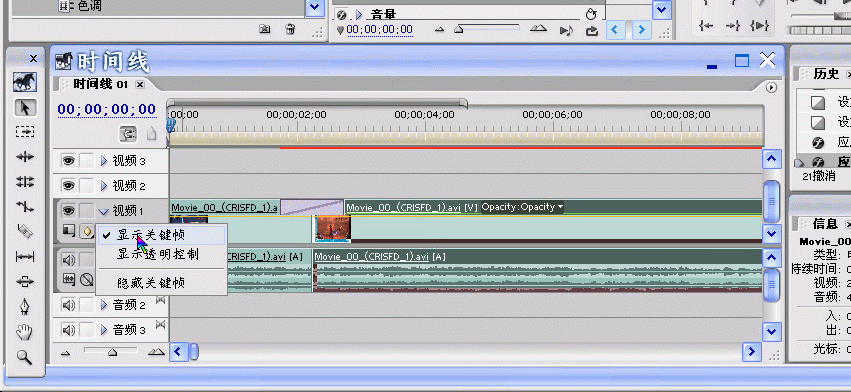Toggle the timeline Snap button
The height and width of the screenshot is (392, 851).
(128, 133)
